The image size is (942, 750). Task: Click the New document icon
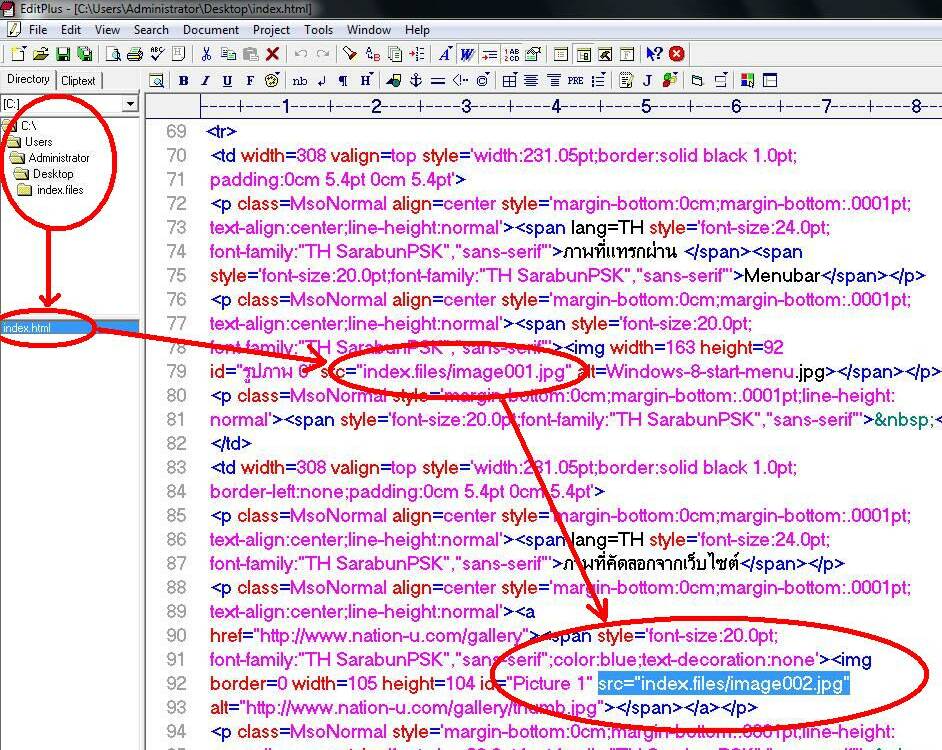coord(19,54)
